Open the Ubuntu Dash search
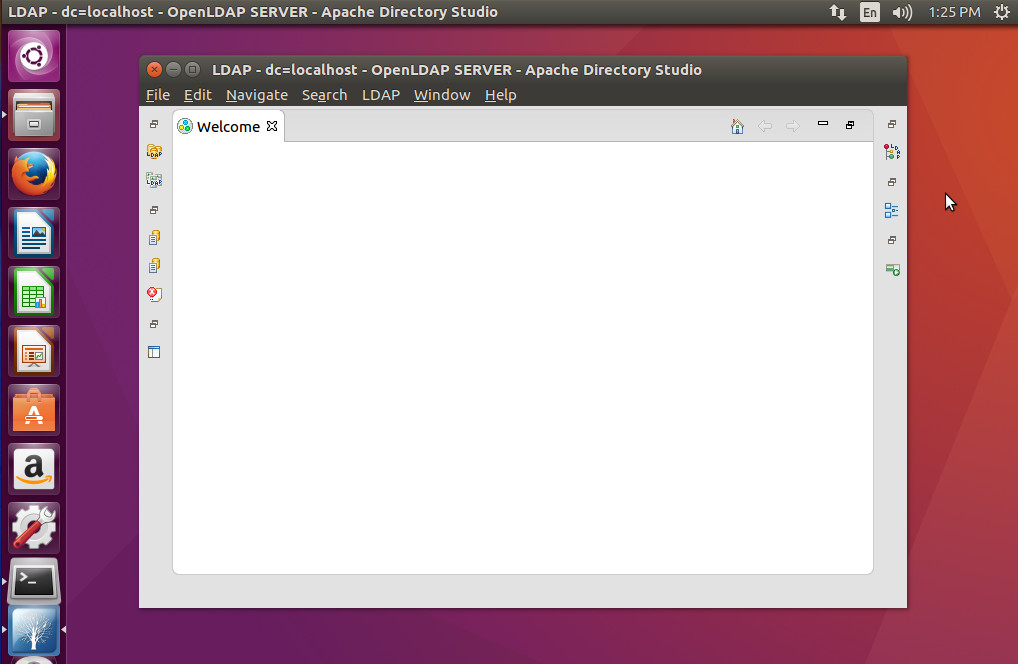 click(34, 56)
